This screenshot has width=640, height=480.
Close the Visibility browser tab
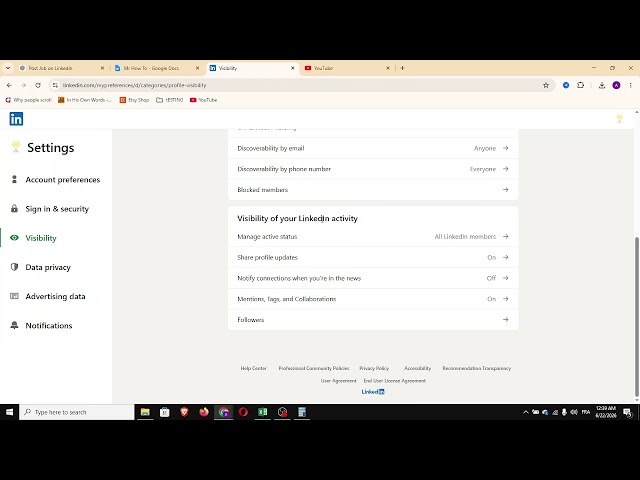pyautogui.click(x=293, y=68)
